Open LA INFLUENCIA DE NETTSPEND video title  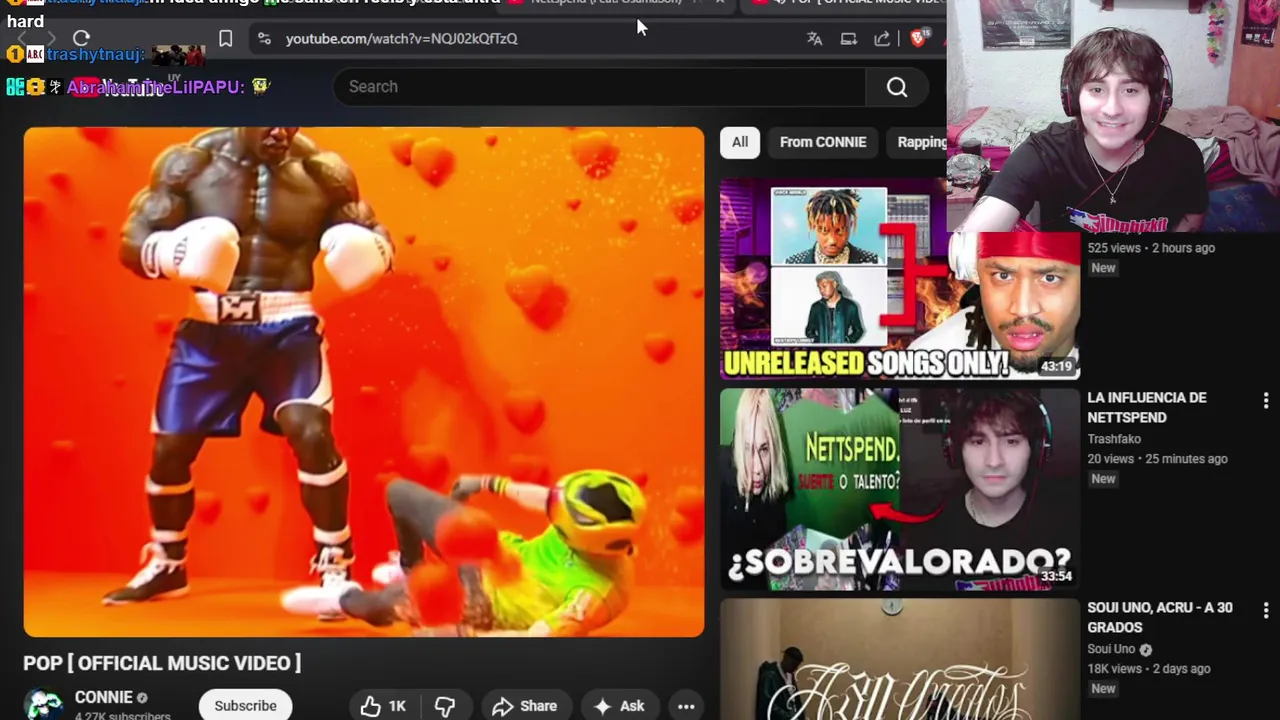[x=1147, y=408]
